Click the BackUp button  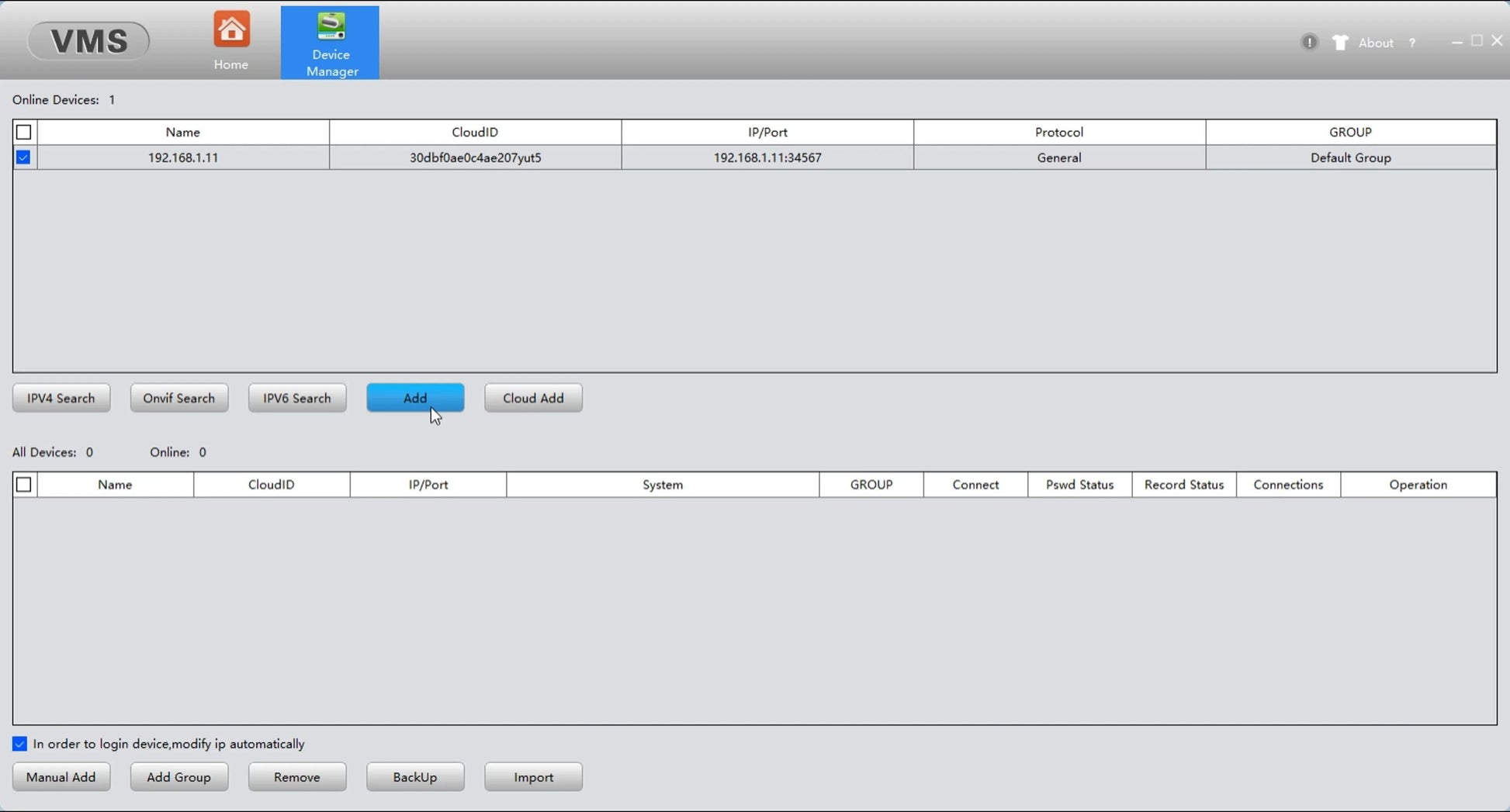pyautogui.click(x=415, y=777)
